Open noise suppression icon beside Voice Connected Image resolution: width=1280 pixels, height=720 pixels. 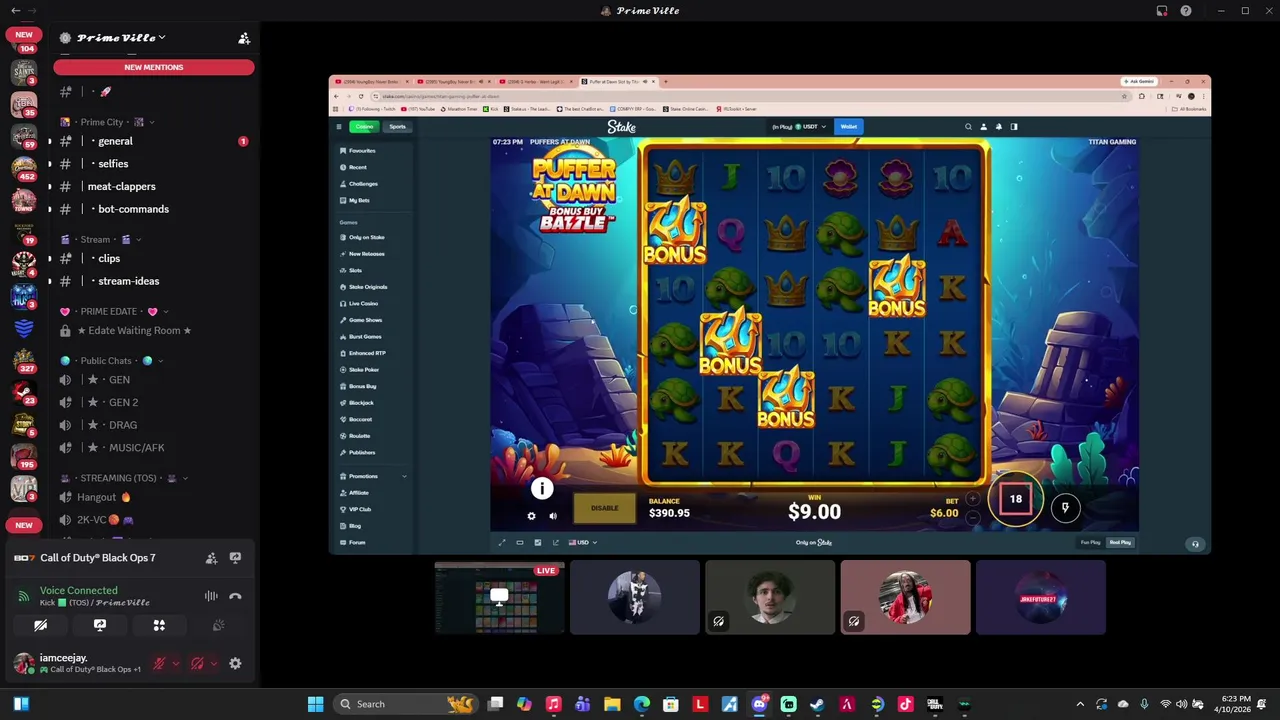(211, 596)
